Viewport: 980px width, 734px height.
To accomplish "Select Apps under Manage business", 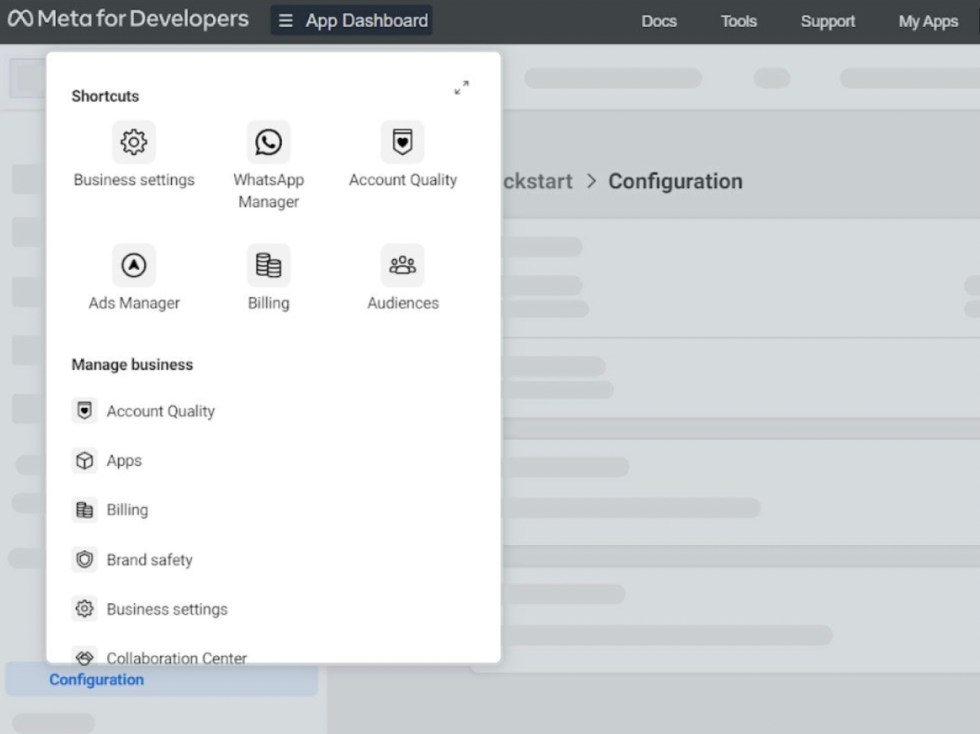I will [124, 461].
